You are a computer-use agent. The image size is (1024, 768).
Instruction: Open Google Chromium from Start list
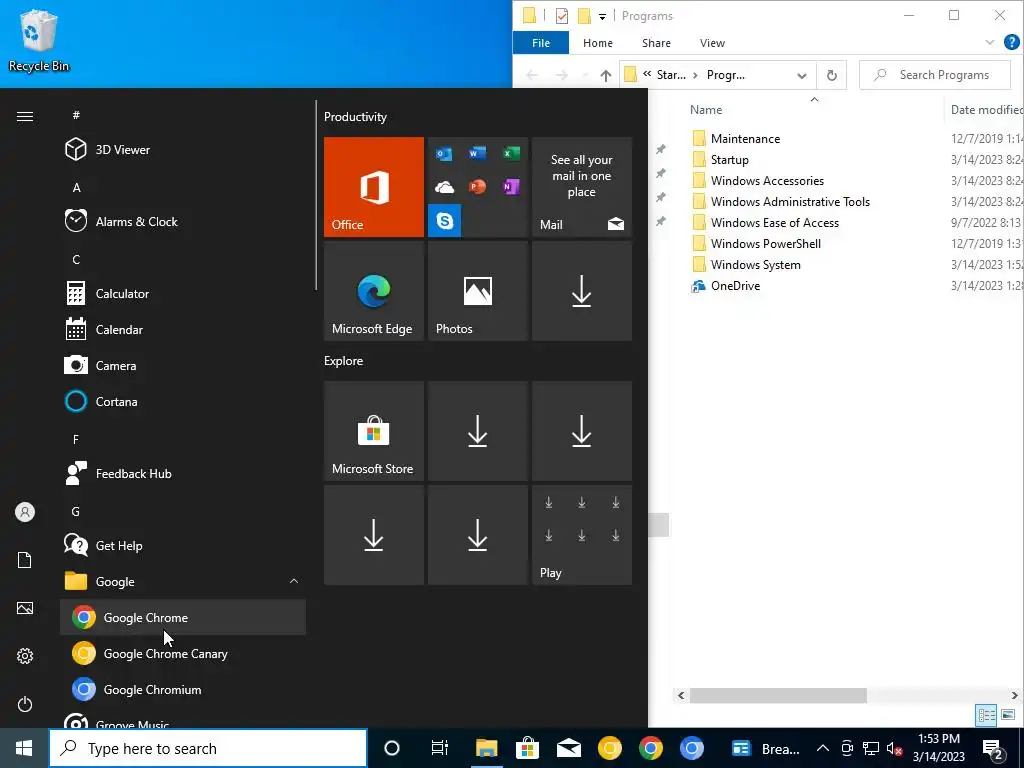coord(183,689)
